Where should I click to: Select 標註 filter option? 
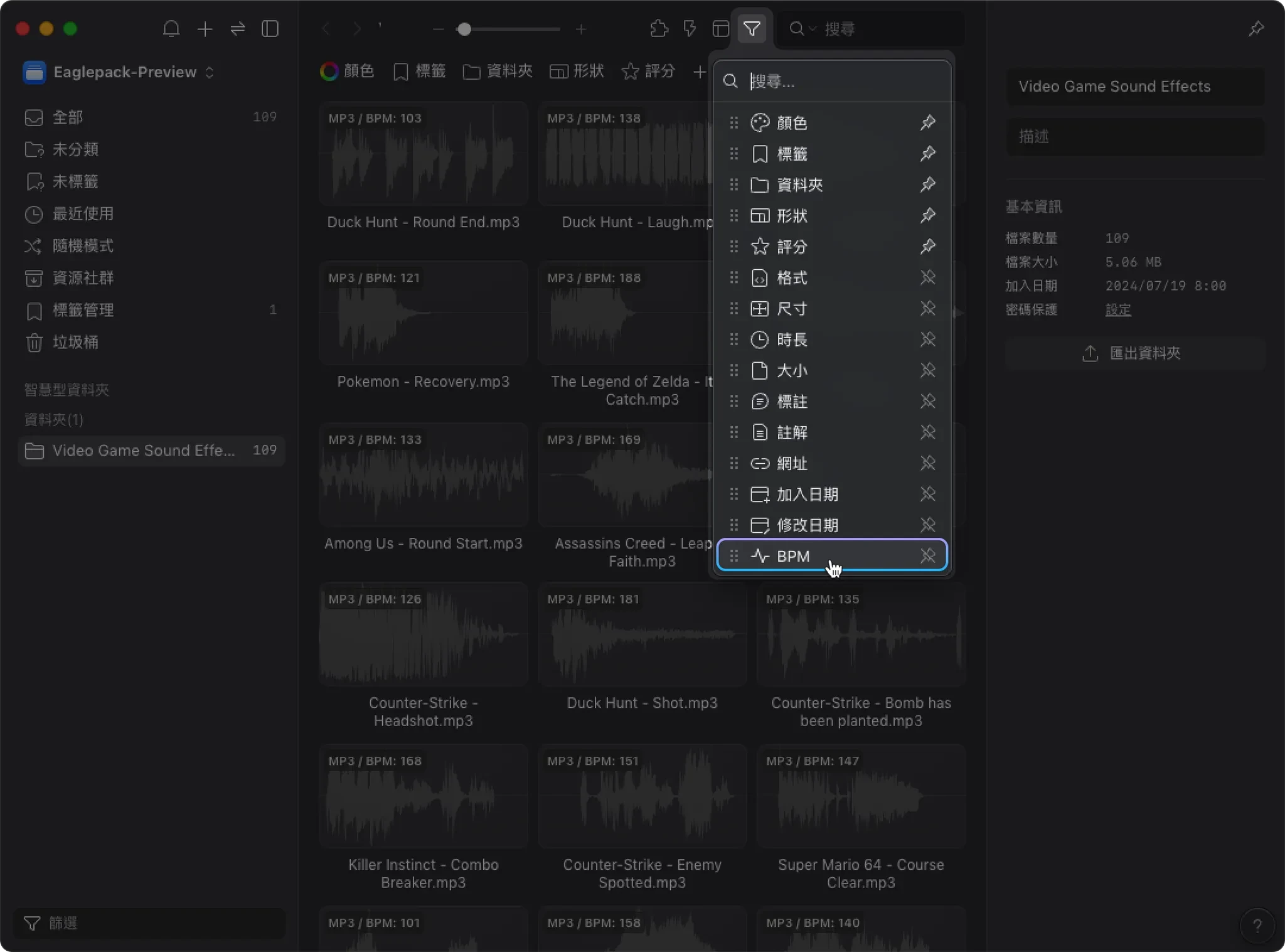(832, 401)
